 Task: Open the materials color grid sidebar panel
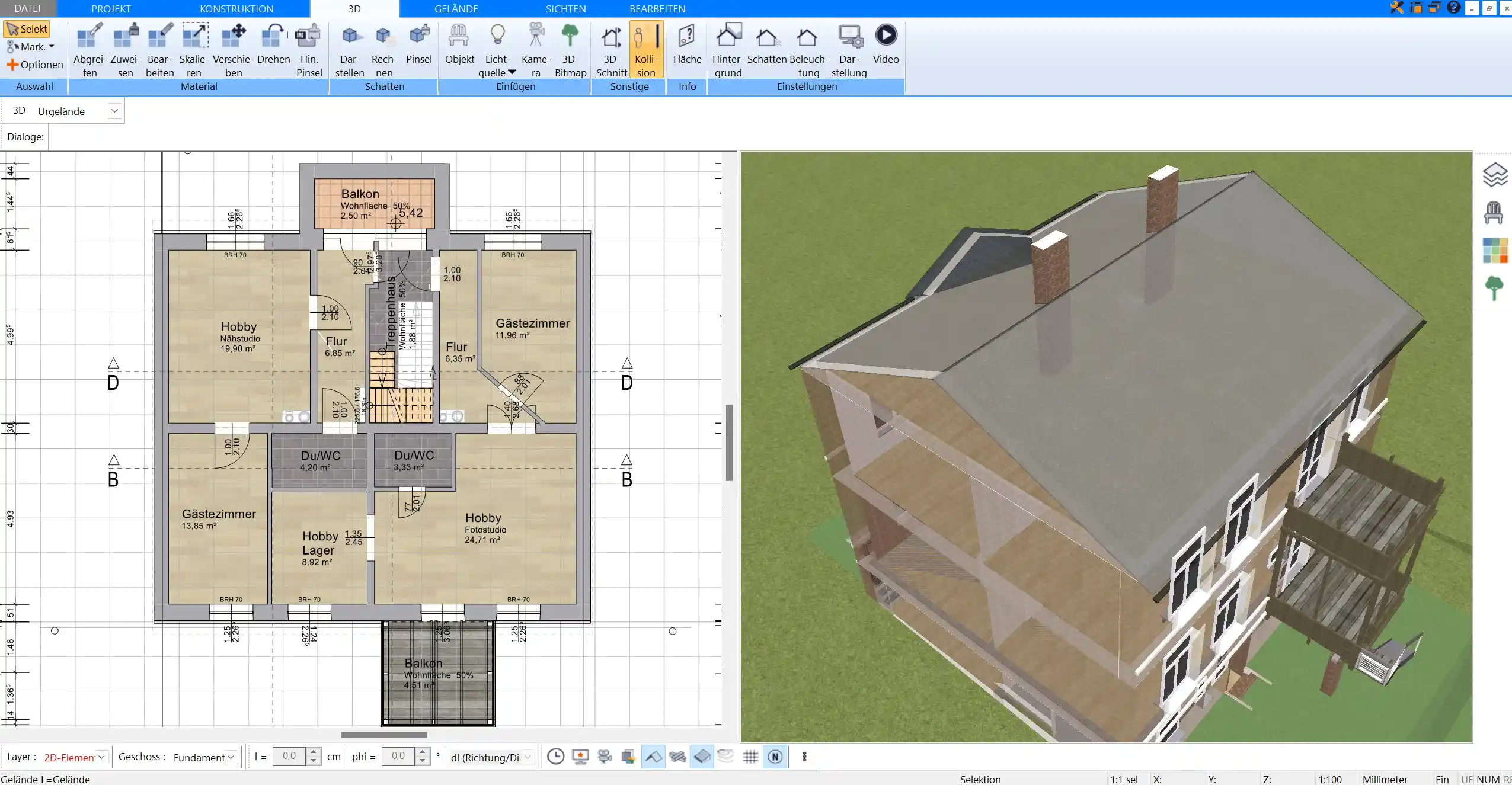[1495, 250]
